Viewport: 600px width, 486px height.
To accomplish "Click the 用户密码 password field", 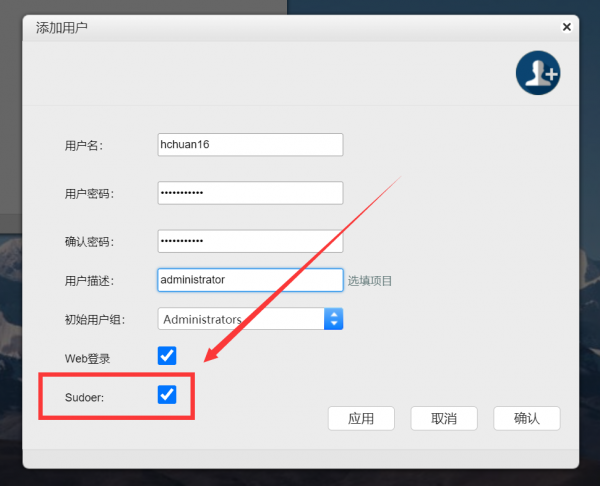I will (250, 193).
